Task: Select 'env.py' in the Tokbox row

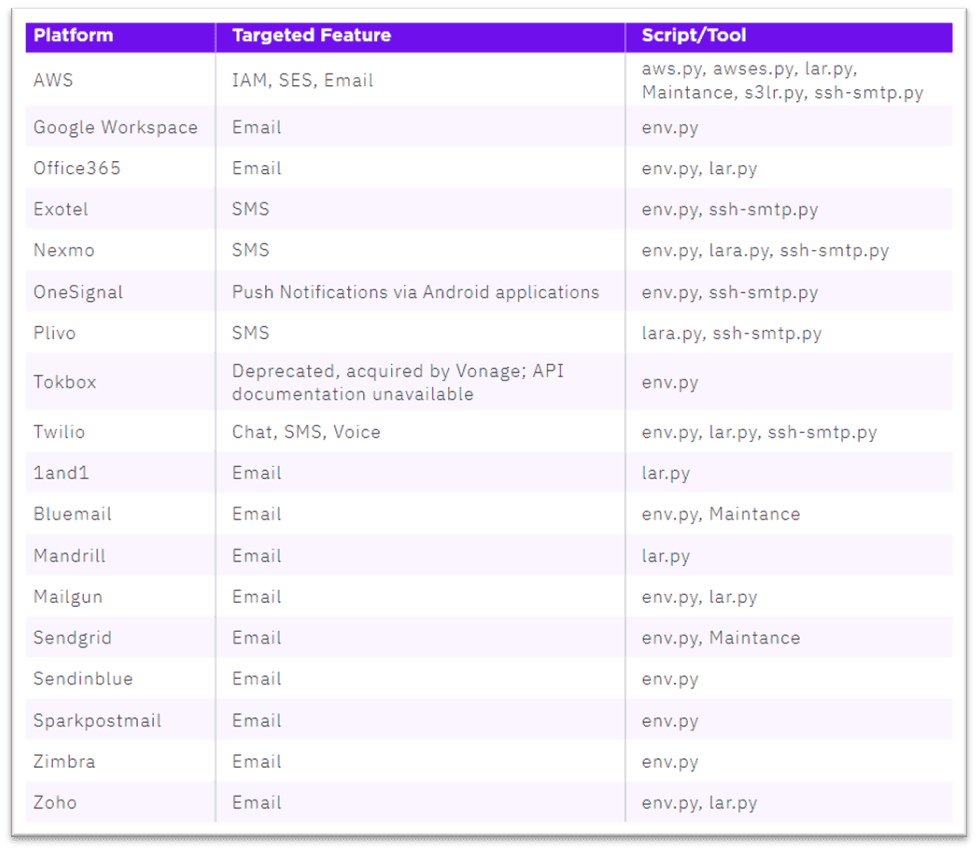Action: click(x=670, y=382)
